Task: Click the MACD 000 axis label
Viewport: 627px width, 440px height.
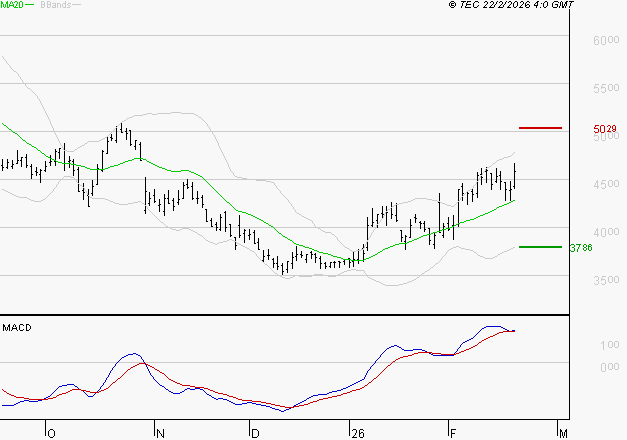Action: tap(610, 367)
